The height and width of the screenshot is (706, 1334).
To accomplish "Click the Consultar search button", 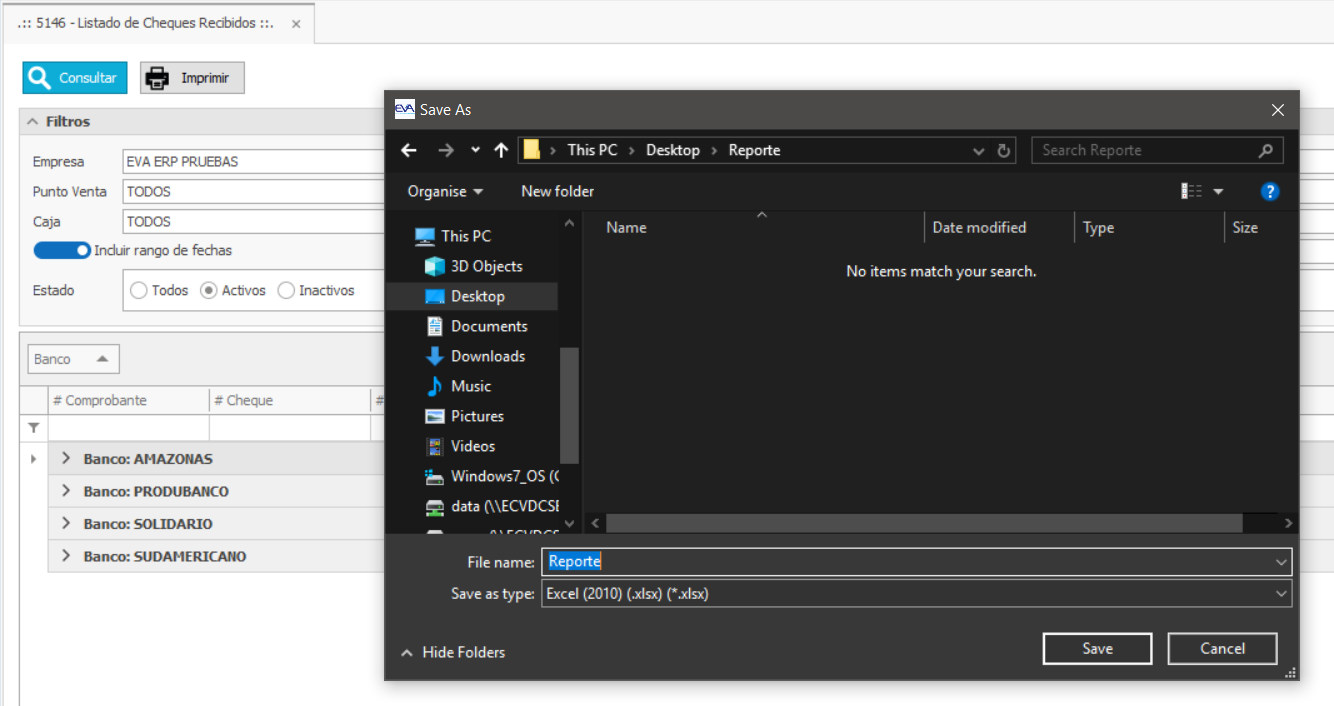I will click(75, 78).
